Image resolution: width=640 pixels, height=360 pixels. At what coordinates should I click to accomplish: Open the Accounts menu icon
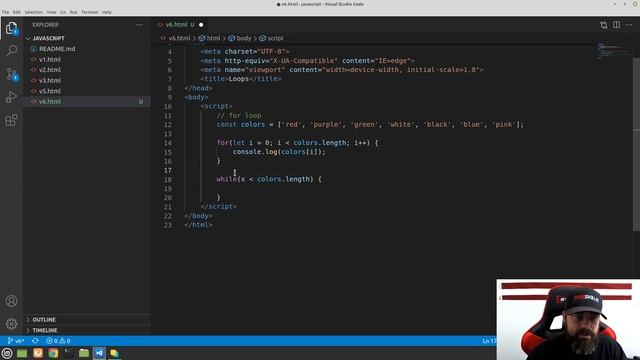11,301
